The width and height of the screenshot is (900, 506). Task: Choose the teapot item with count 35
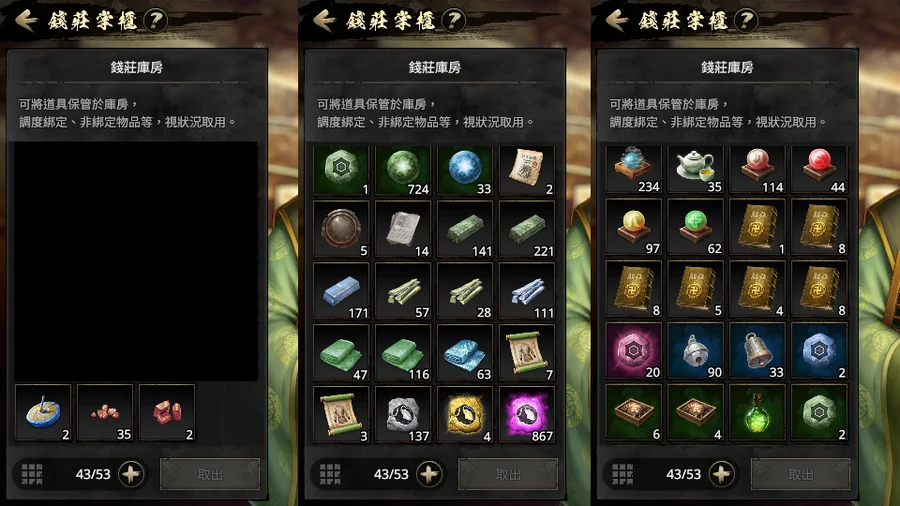click(x=695, y=169)
